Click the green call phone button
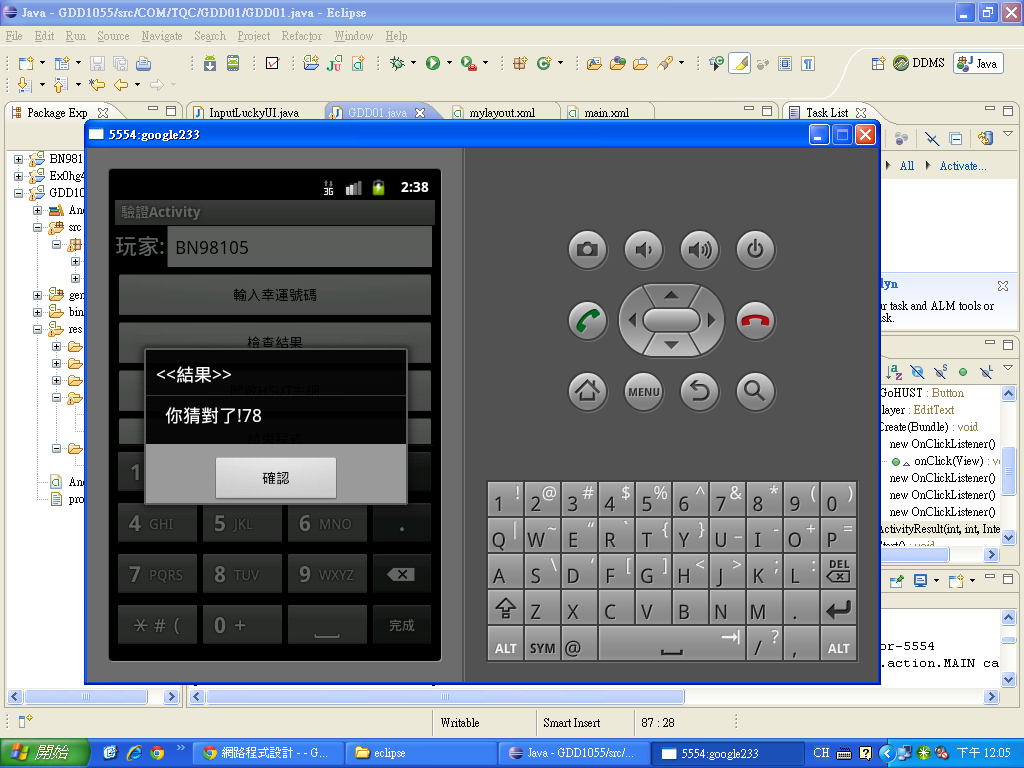The width and height of the screenshot is (1024, 768). pos(587,321)
